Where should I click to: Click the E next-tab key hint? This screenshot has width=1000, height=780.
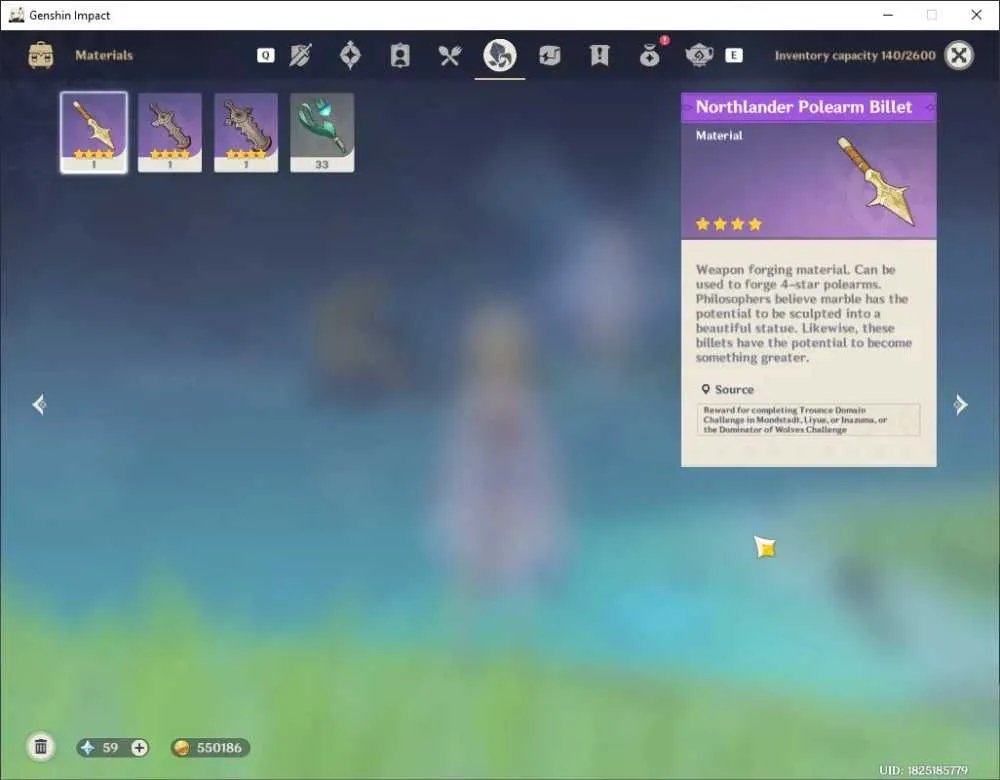click(x=733, y=55)
